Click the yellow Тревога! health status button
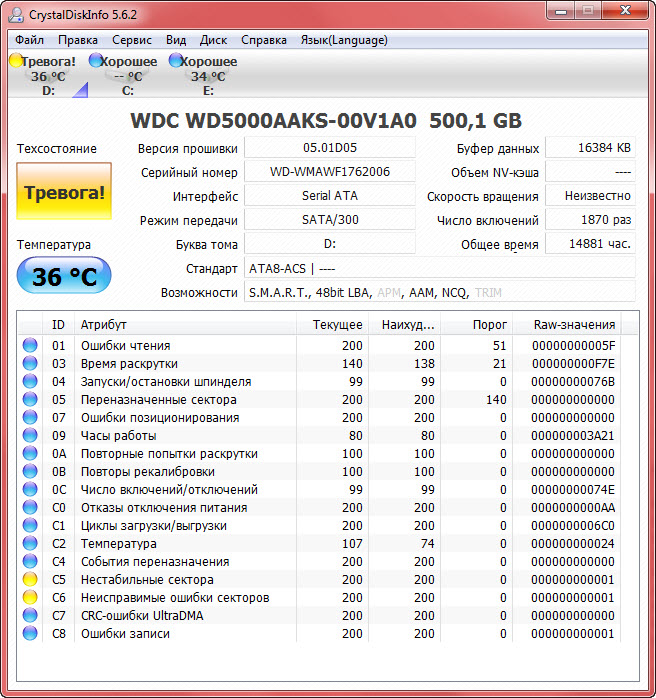656x698 pixels. tap(64, 192)
